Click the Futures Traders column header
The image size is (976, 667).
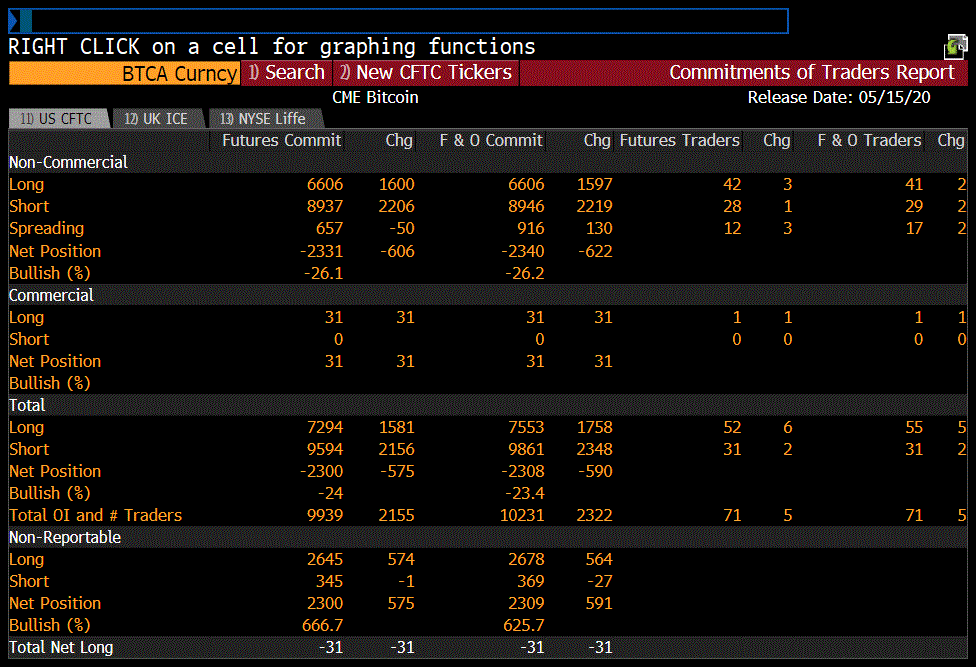point(680,141)
